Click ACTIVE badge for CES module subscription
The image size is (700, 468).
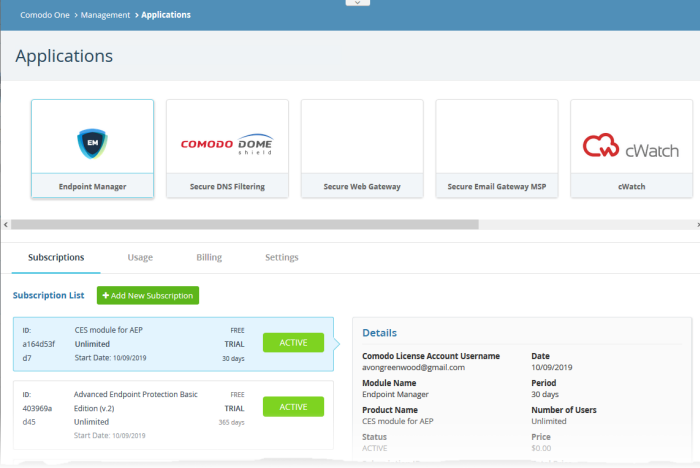293,343
